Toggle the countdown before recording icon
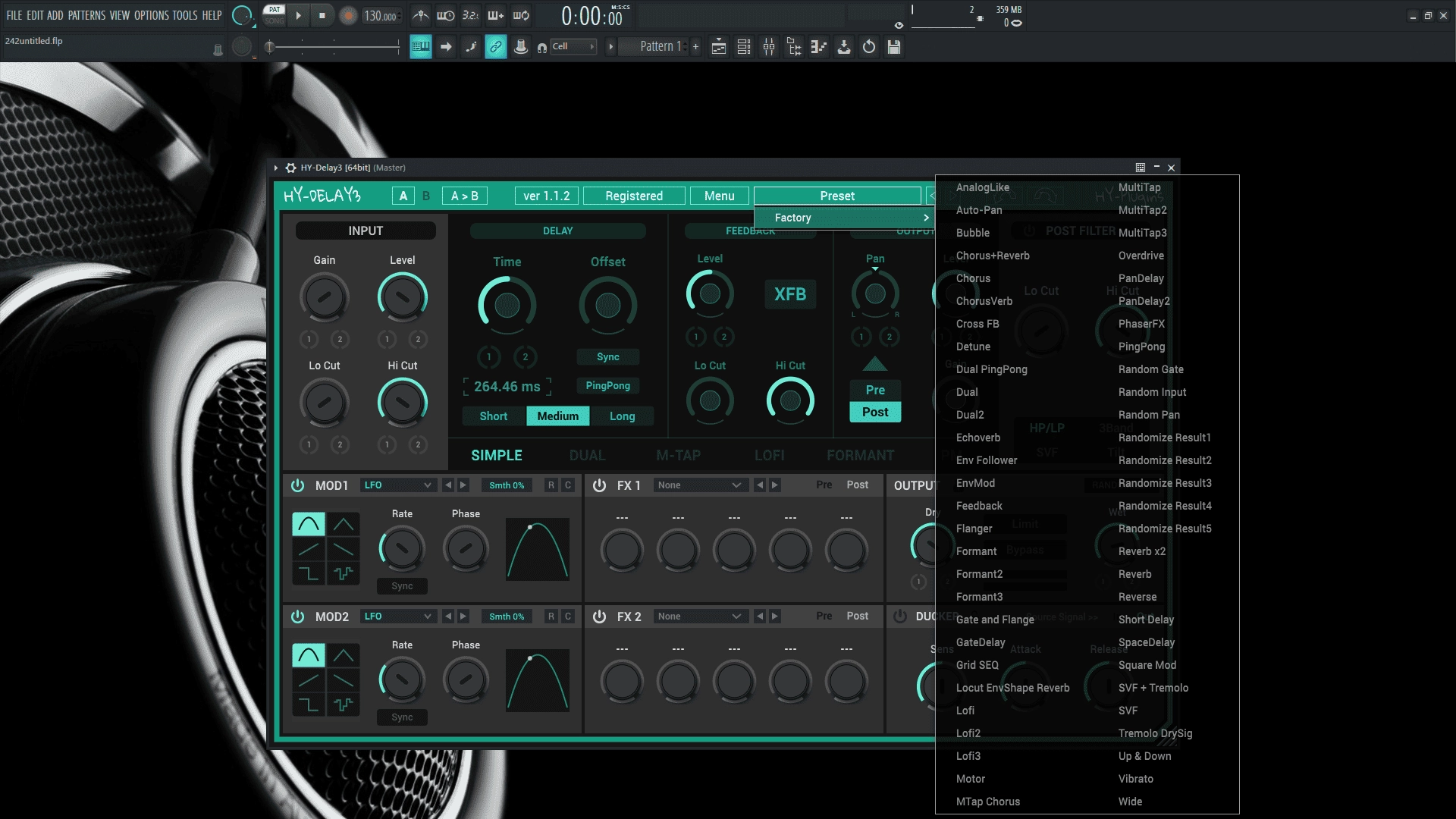Image resolution: width=1456 pixels, height=819 pixels. pos(471,15)
